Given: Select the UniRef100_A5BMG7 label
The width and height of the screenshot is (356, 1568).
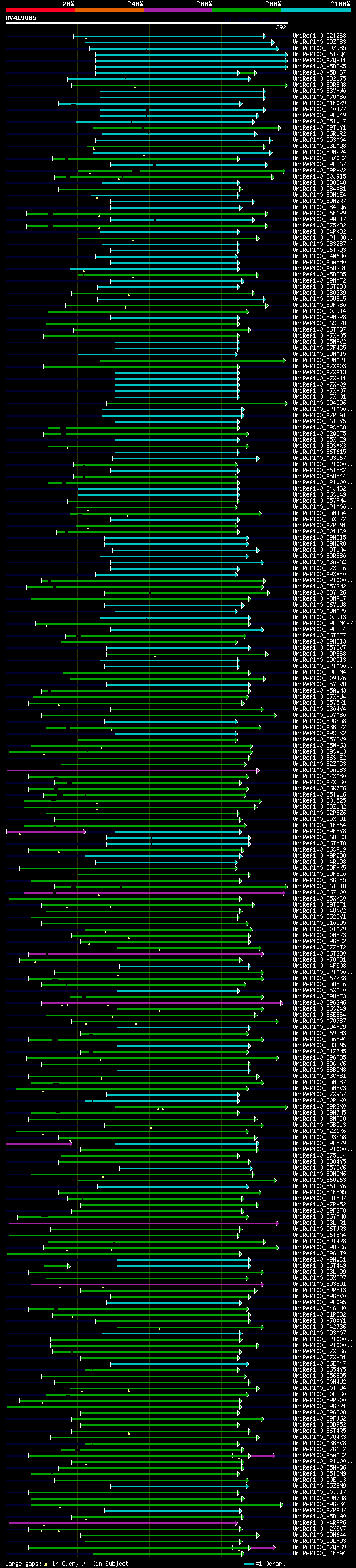Looking at the screenshot, I should click(319, 72).
